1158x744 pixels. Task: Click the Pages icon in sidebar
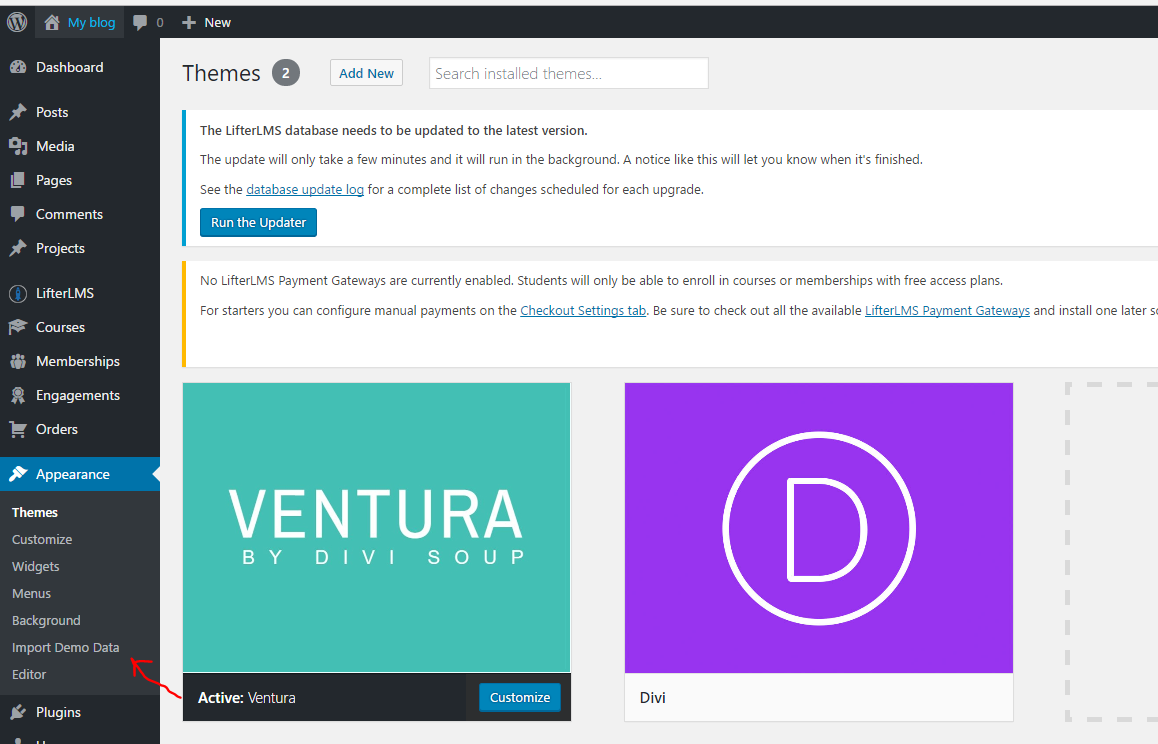point(18,180)
